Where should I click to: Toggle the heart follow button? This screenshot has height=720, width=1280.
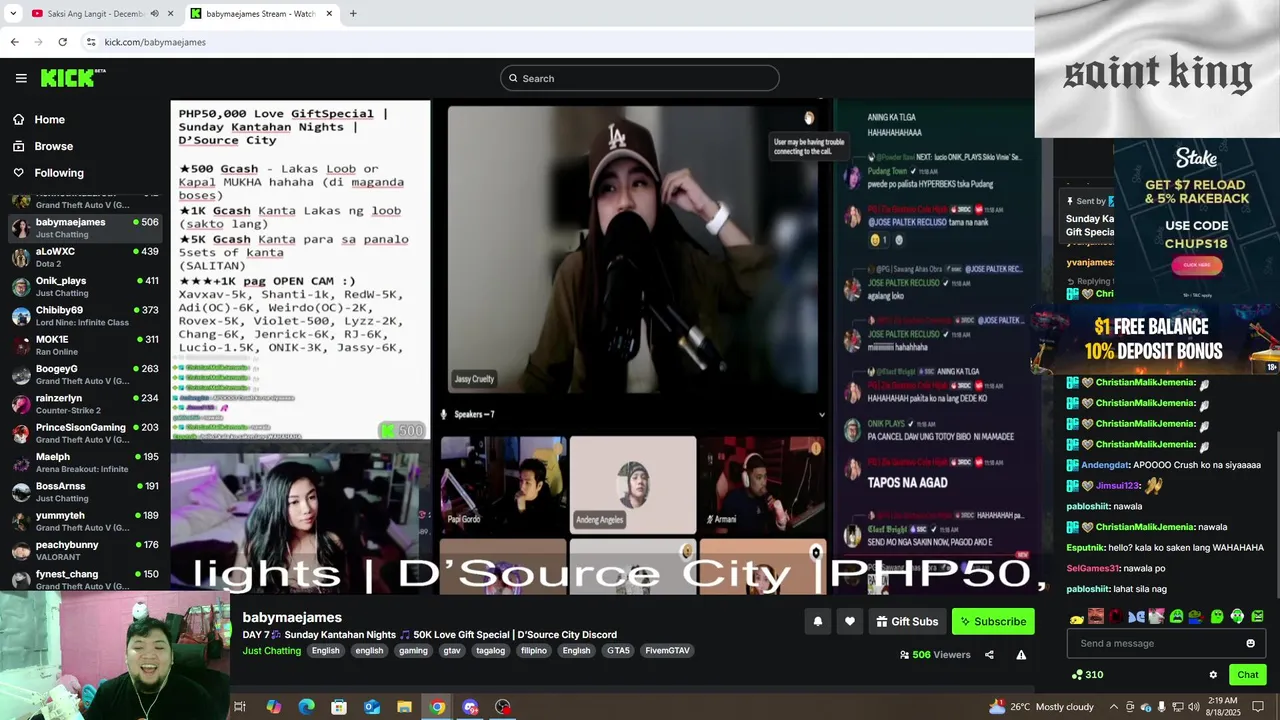[849, 621]
